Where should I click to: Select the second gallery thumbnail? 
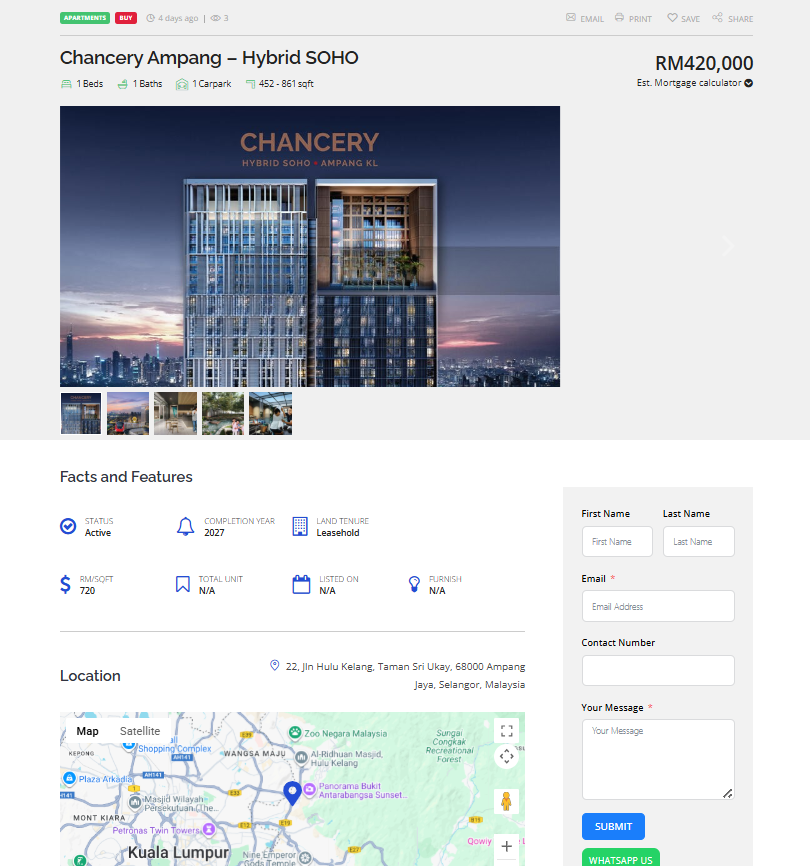(x=128, y=413)
